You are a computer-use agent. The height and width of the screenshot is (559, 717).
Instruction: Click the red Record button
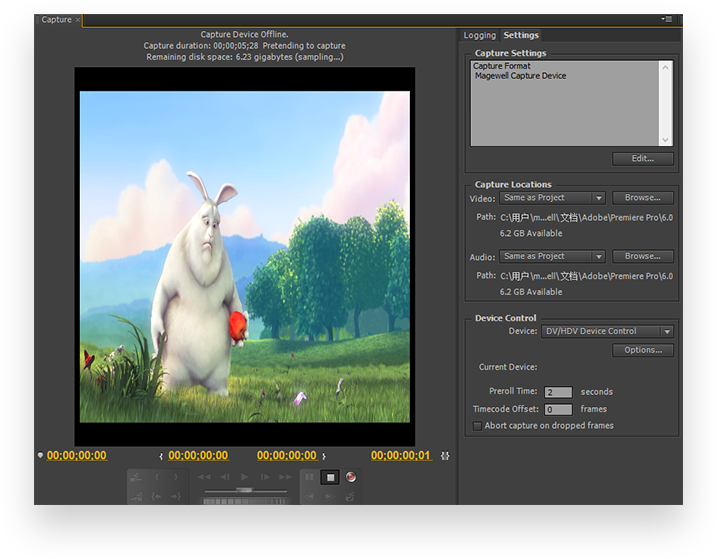coord(351,477)
